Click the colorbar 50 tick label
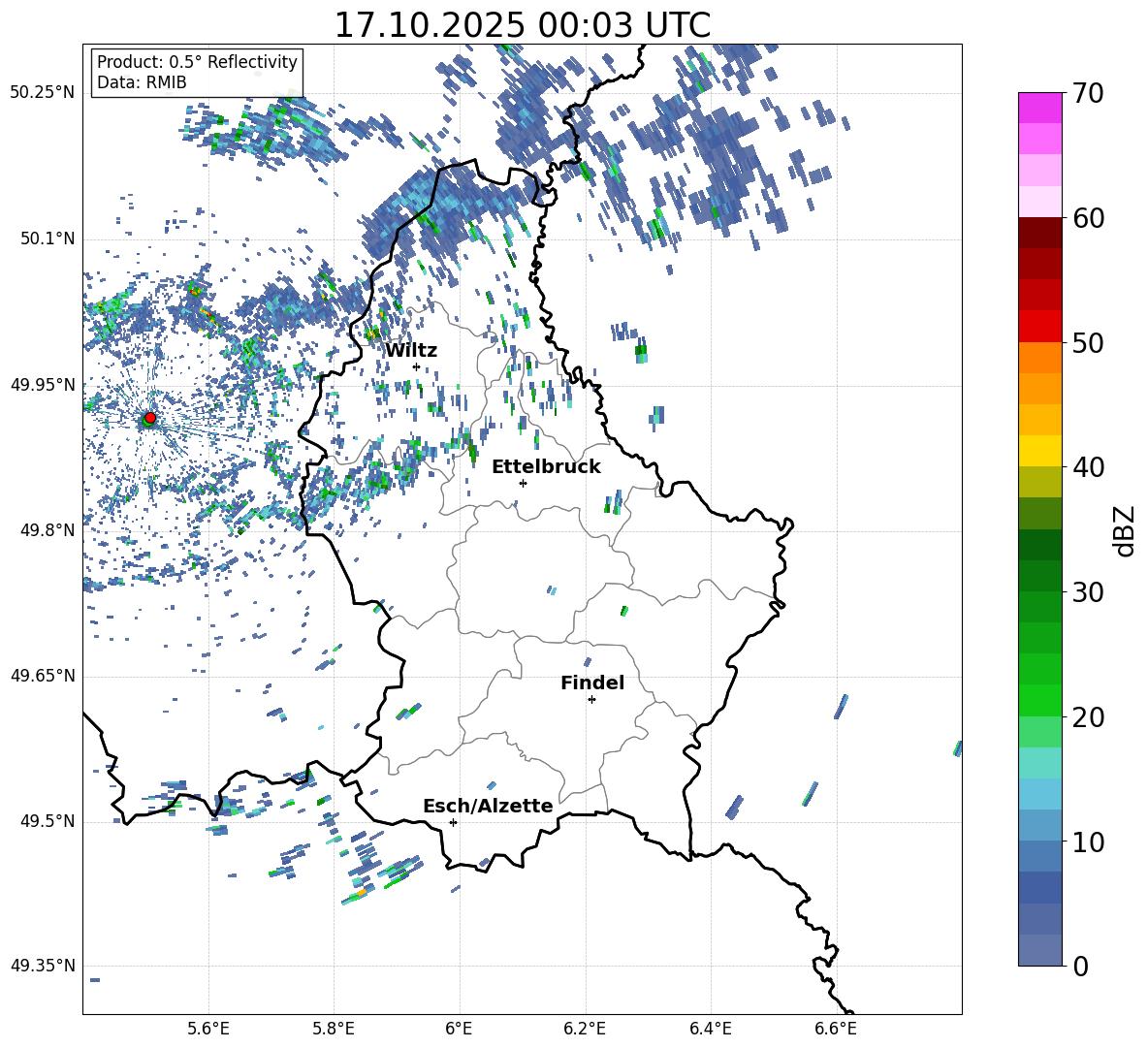The height and width of the screenshot is (1048, 1148). coord(1088,343)
